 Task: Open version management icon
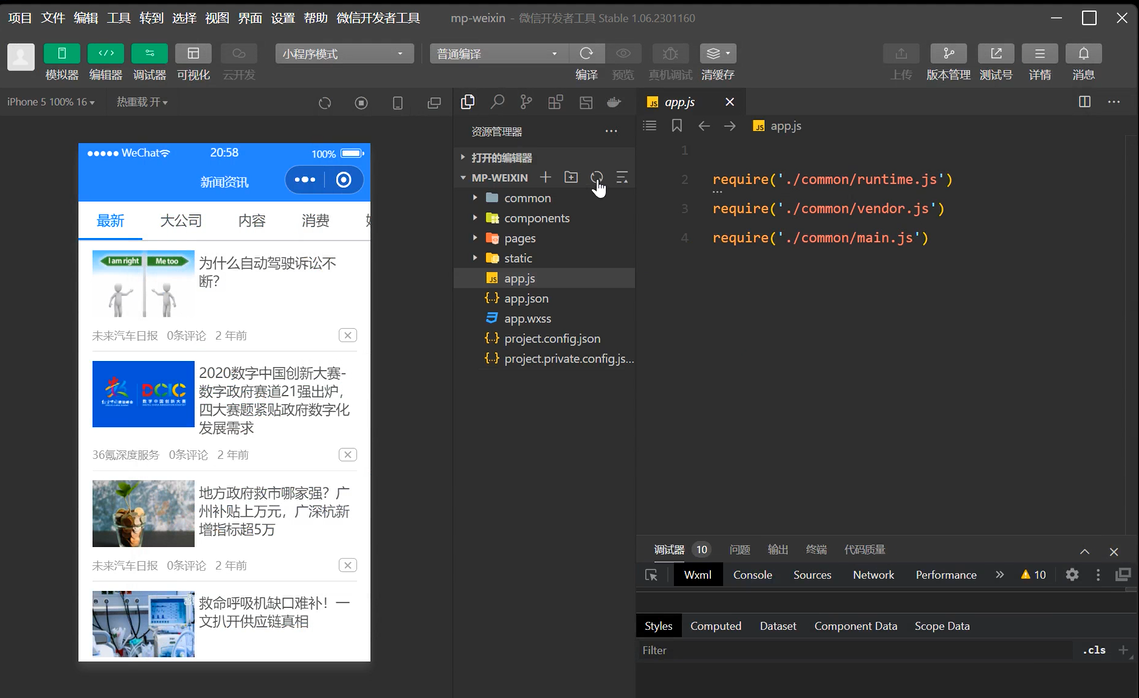pos(948,53)
